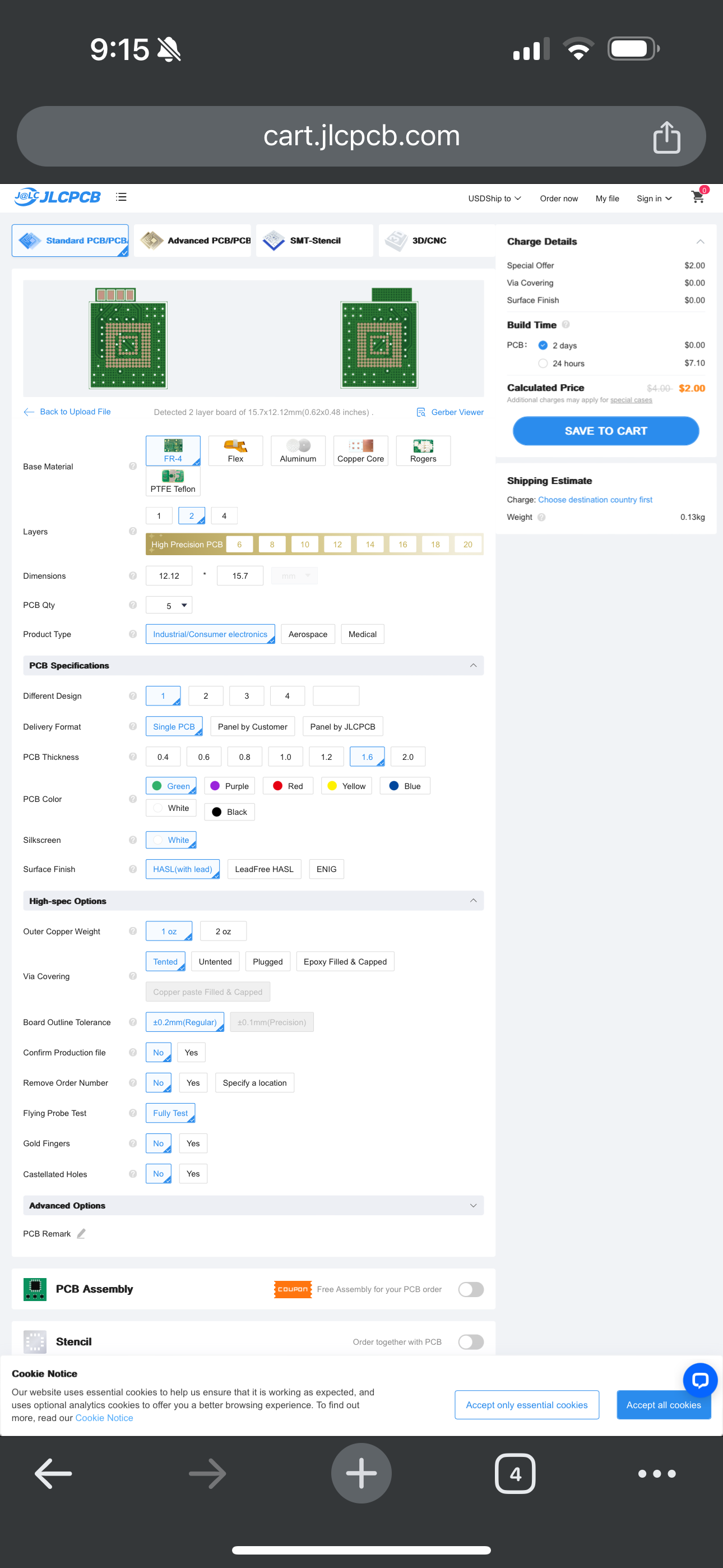Open the Gerber Viewer link
The height and width of the screenshot is (1568, 723).
(451, 412)
